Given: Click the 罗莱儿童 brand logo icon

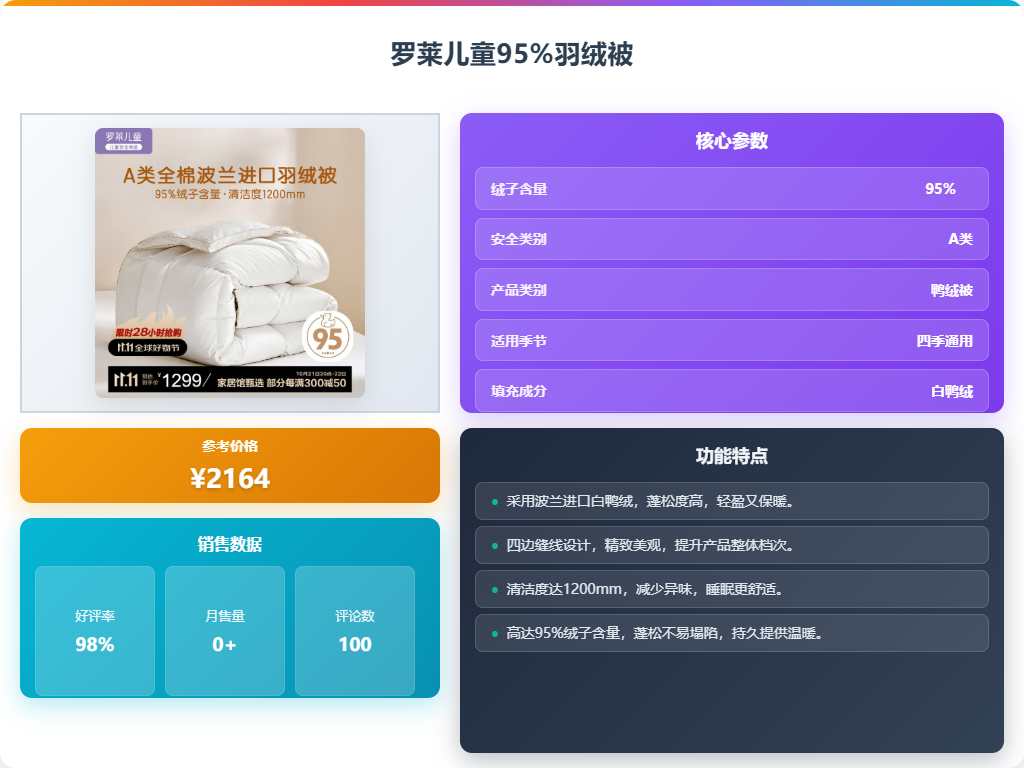Looking at the screenshot, I should point(125,139).
